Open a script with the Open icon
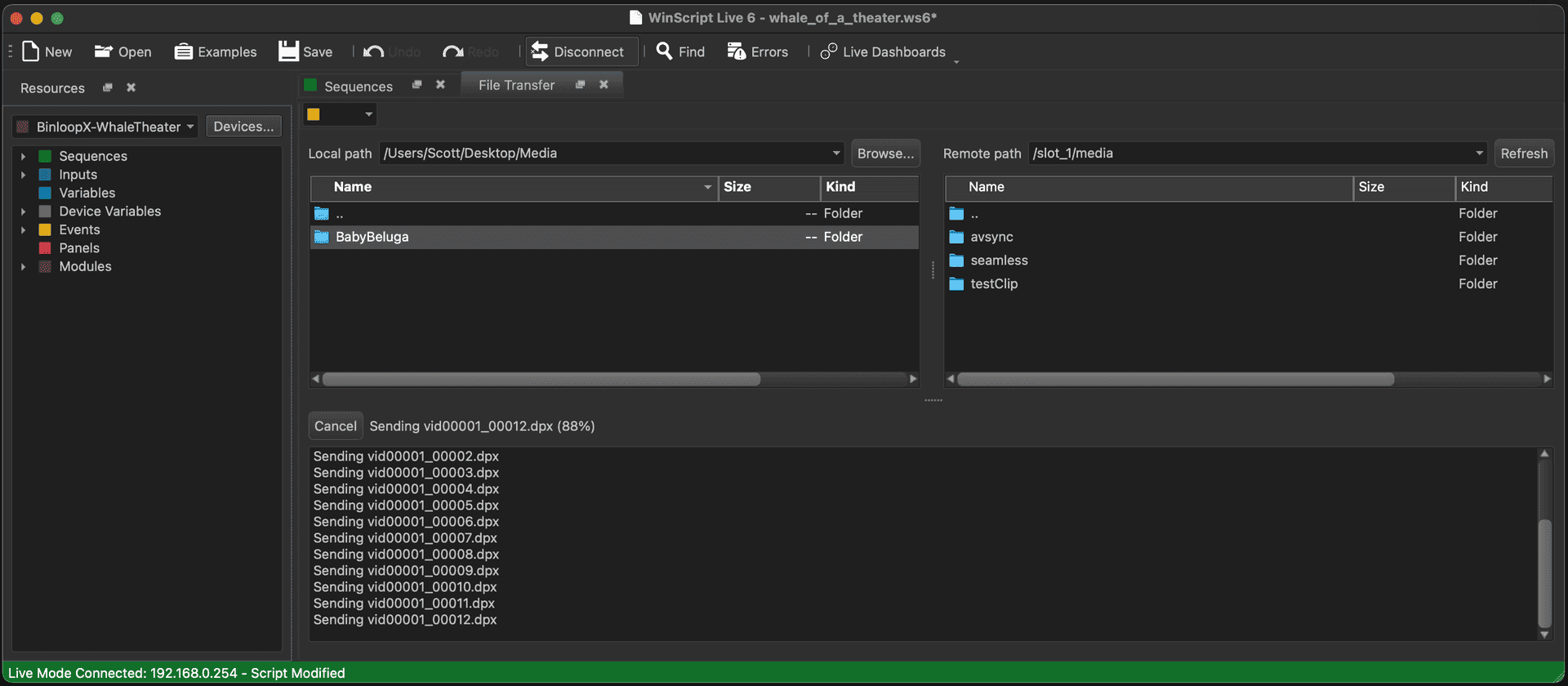 [103, 51]
